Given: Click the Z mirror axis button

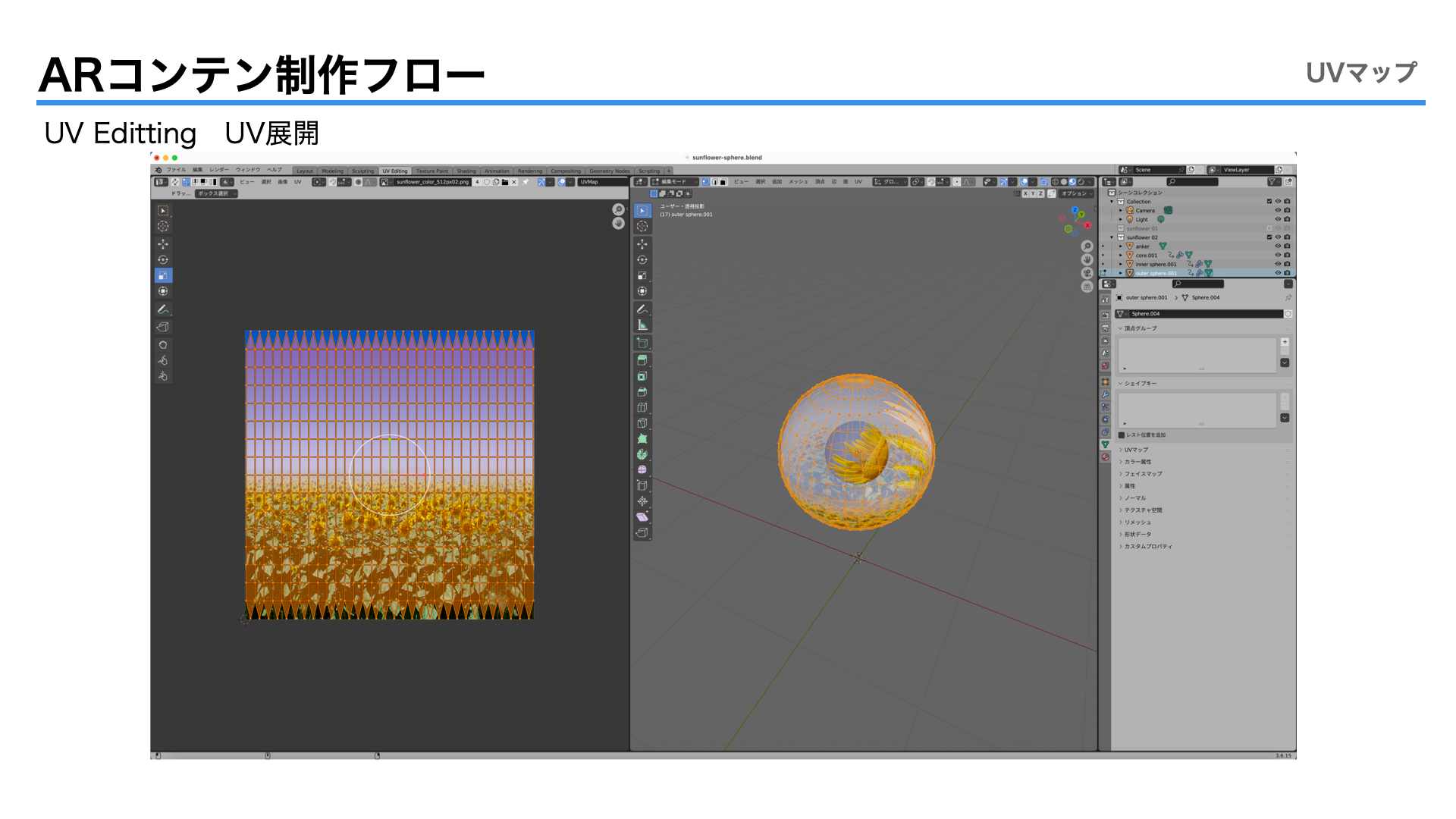Looking at the screenshot, I should pos(1040,193).
